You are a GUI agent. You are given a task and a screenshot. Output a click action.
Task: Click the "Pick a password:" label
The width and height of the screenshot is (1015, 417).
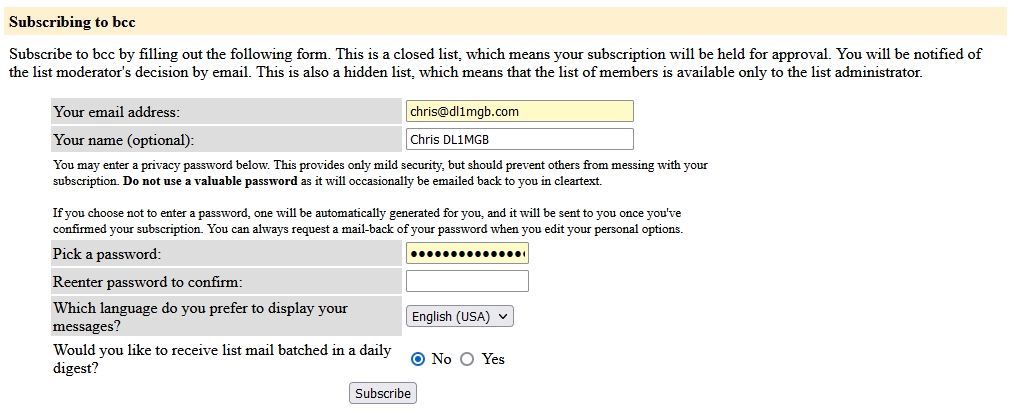pyautogui.click(x=107, y=254)
